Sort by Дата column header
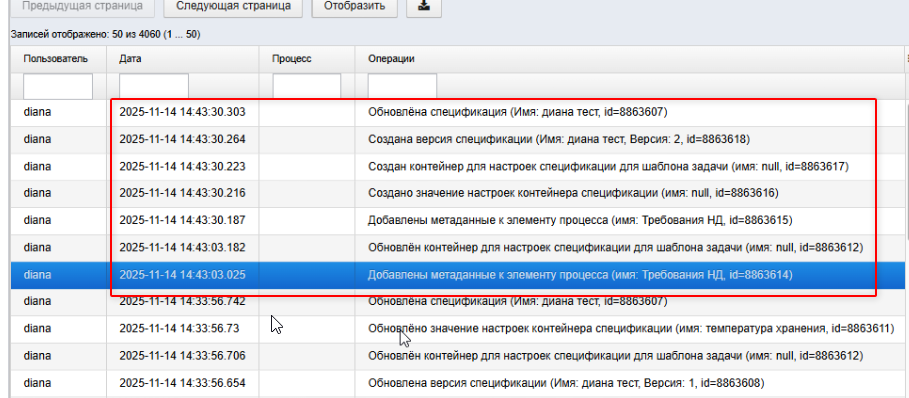This screenshot has width=909, height=398. point(130,59)
